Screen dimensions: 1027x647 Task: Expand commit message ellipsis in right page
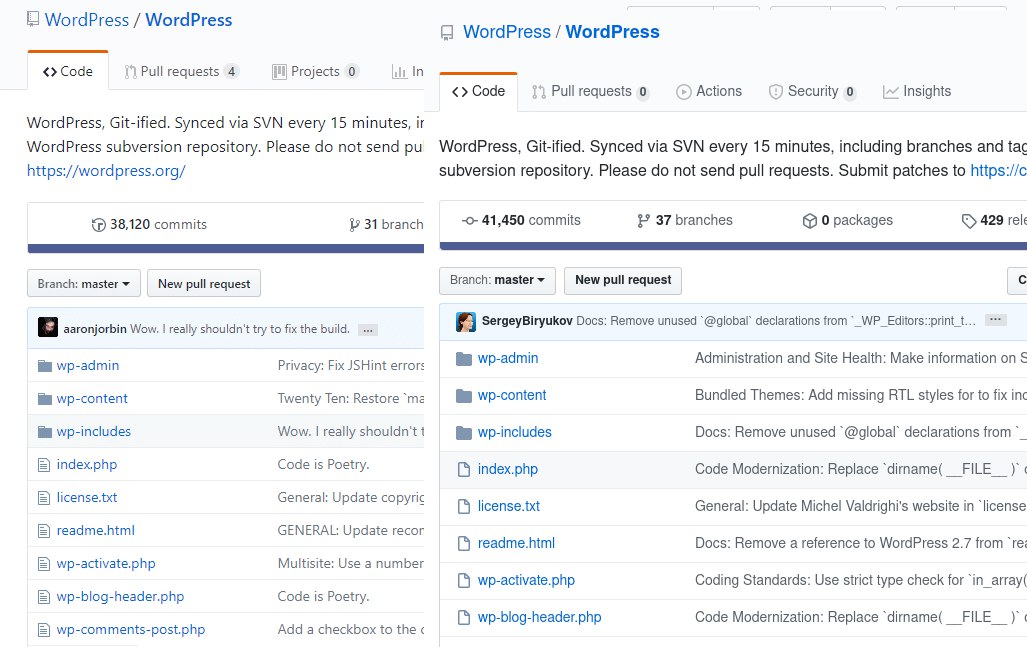(996, 320)
